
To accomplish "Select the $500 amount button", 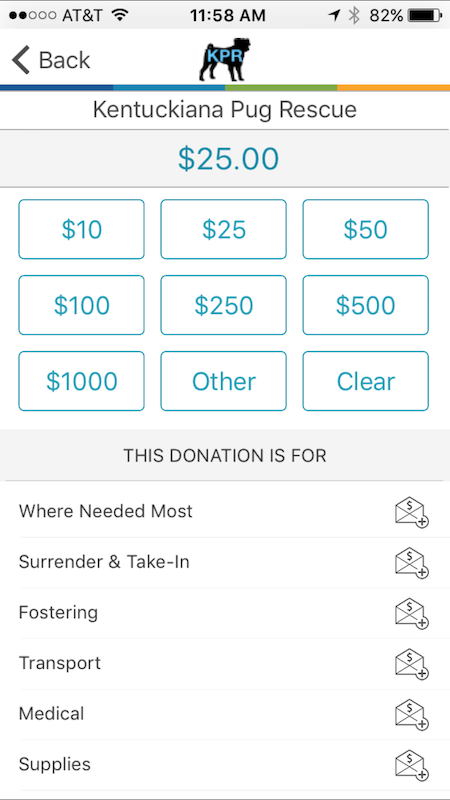I will [365, 305].
